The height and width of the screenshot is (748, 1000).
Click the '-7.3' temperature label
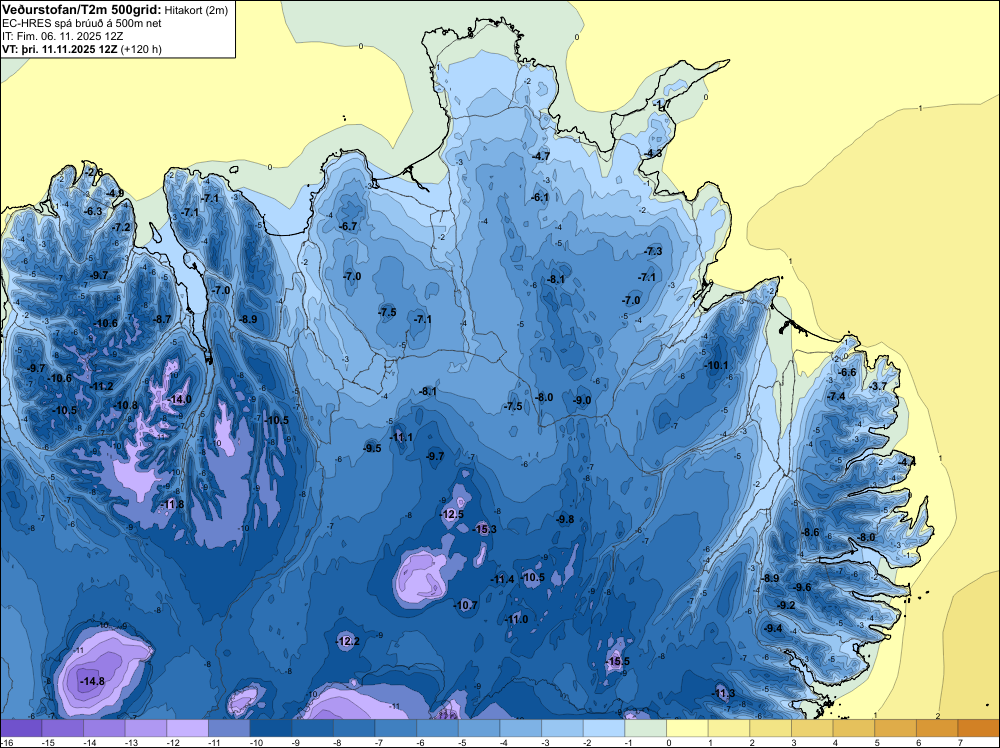point(653,251)
